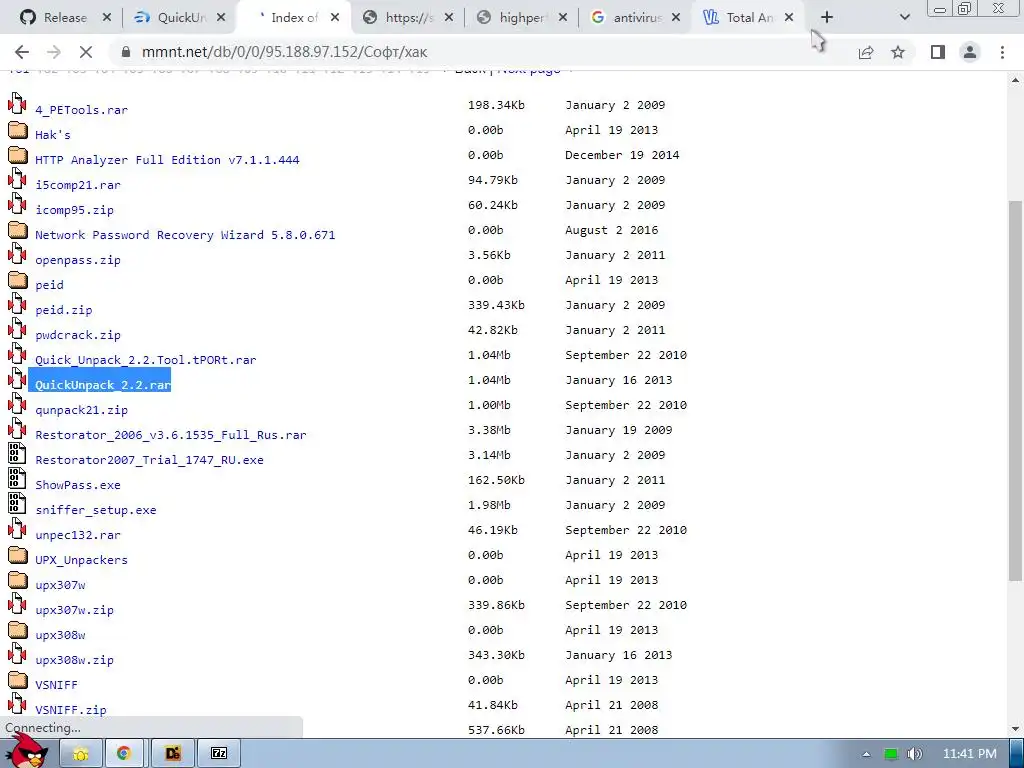This screenshot has height=768, width=1024.
Task: Close the Index of tab
Action: [x=334, y=18]
